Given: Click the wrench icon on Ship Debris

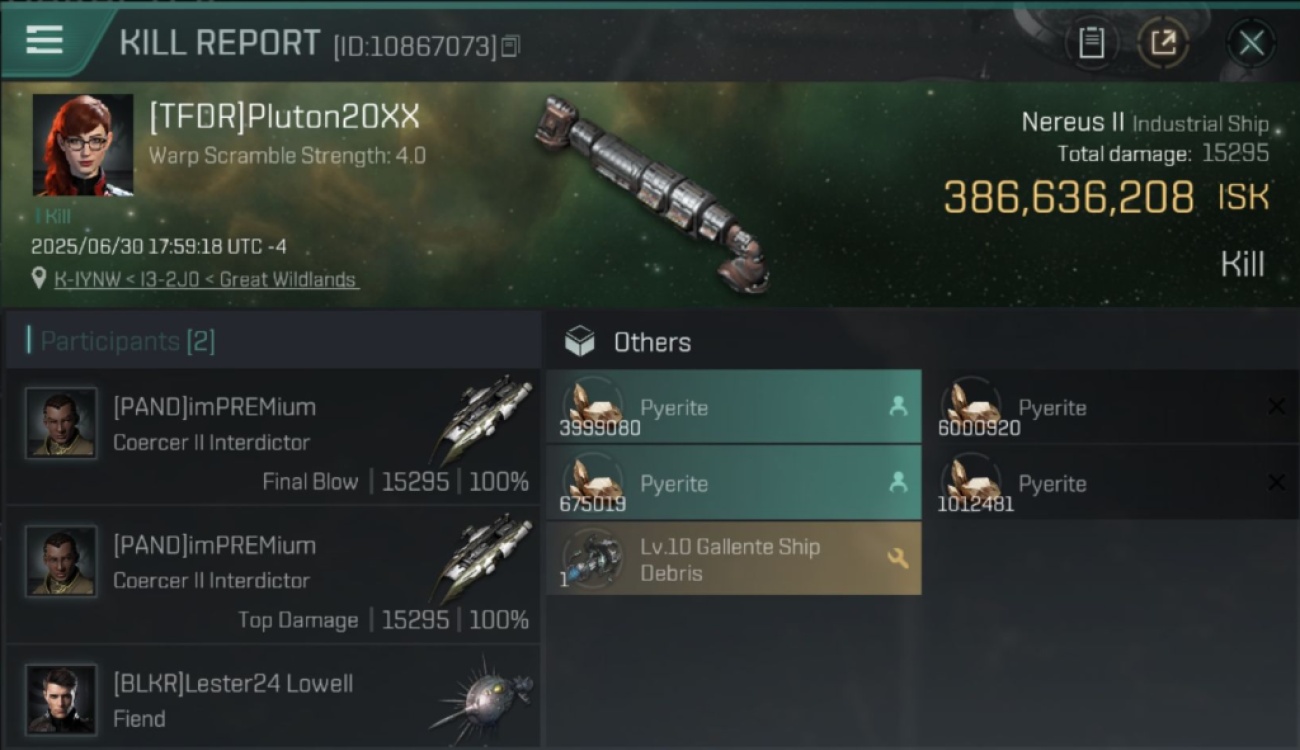Looking at the screenshot, I should coord(897,559).
